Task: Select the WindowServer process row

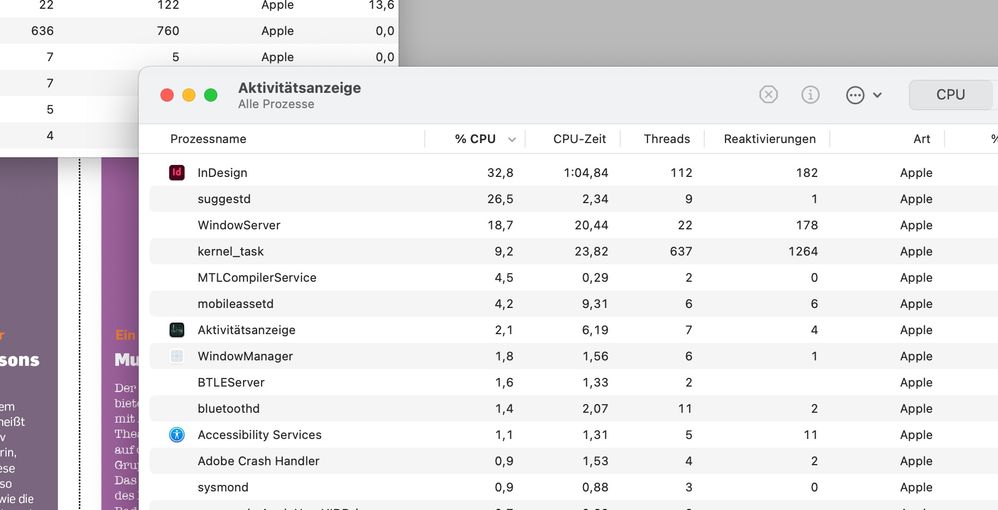Action: (573, 225)
